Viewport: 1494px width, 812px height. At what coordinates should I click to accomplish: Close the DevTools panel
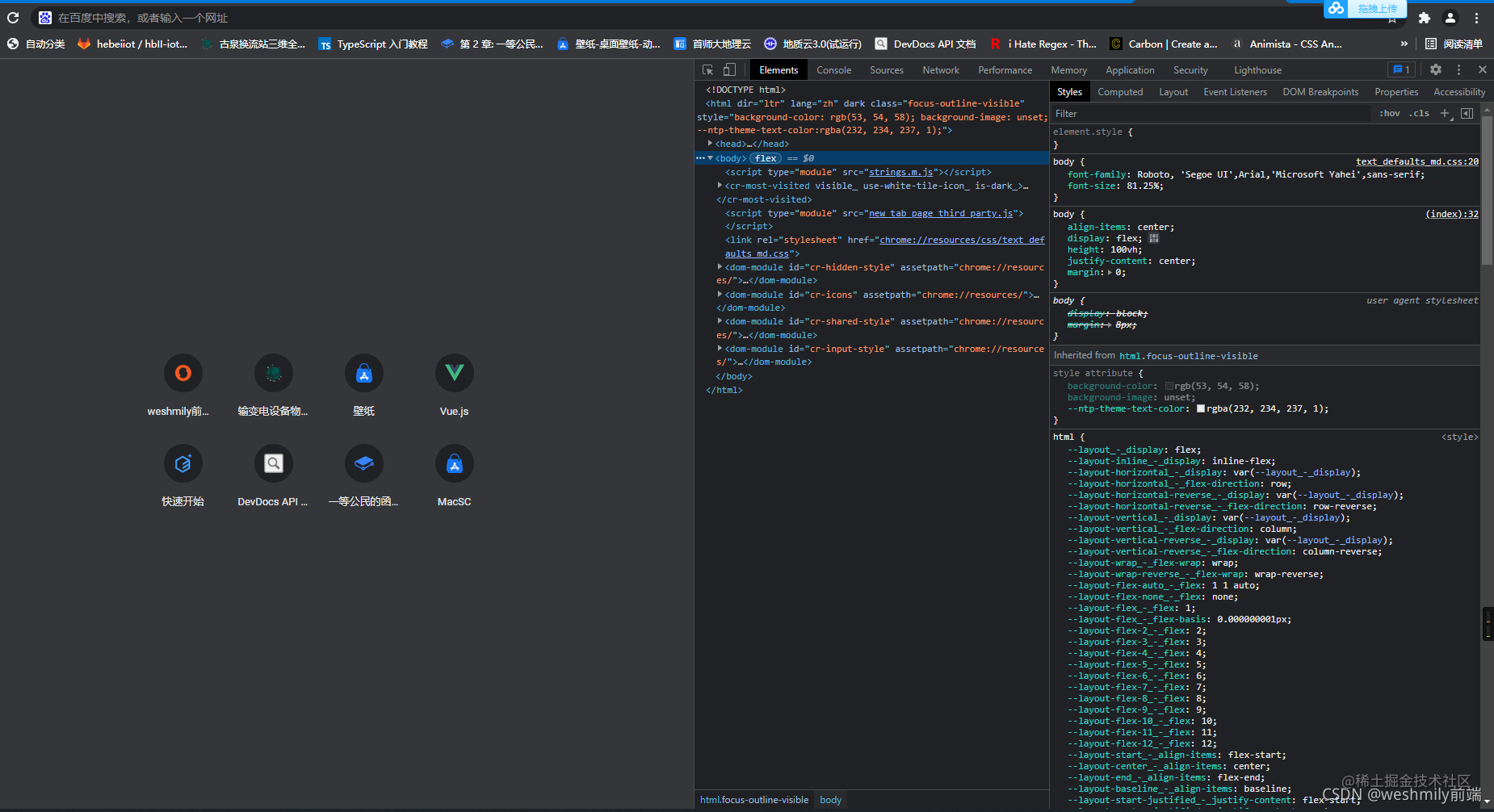pyautogui.click(x=1482, y=70)
